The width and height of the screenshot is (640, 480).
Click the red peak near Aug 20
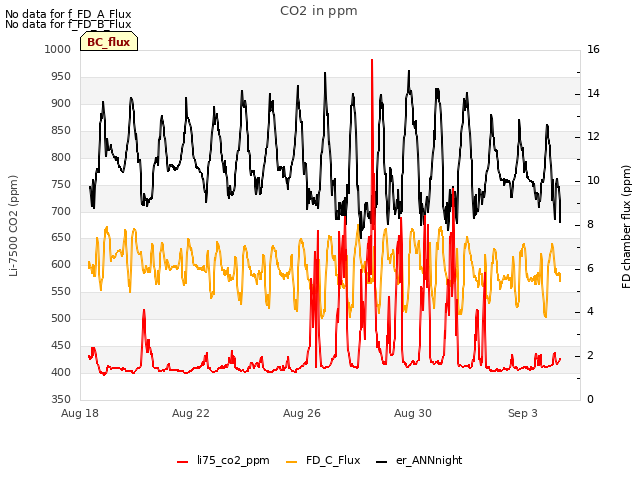144,311
